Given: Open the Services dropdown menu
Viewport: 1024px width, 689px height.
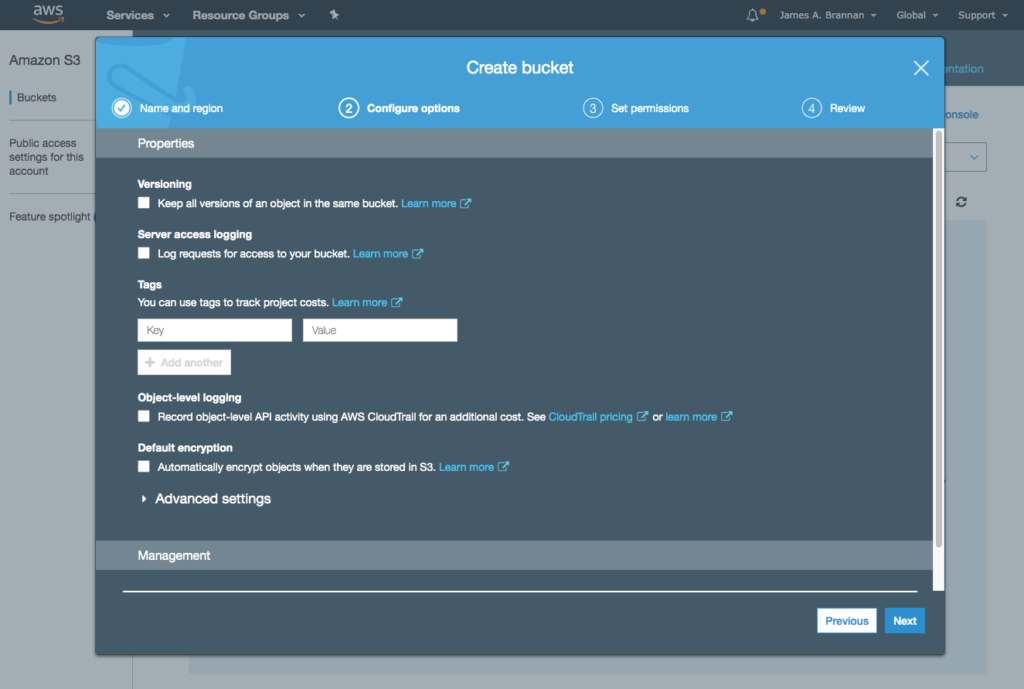Looking at the screenshot, I should click(x=138, y=15).
